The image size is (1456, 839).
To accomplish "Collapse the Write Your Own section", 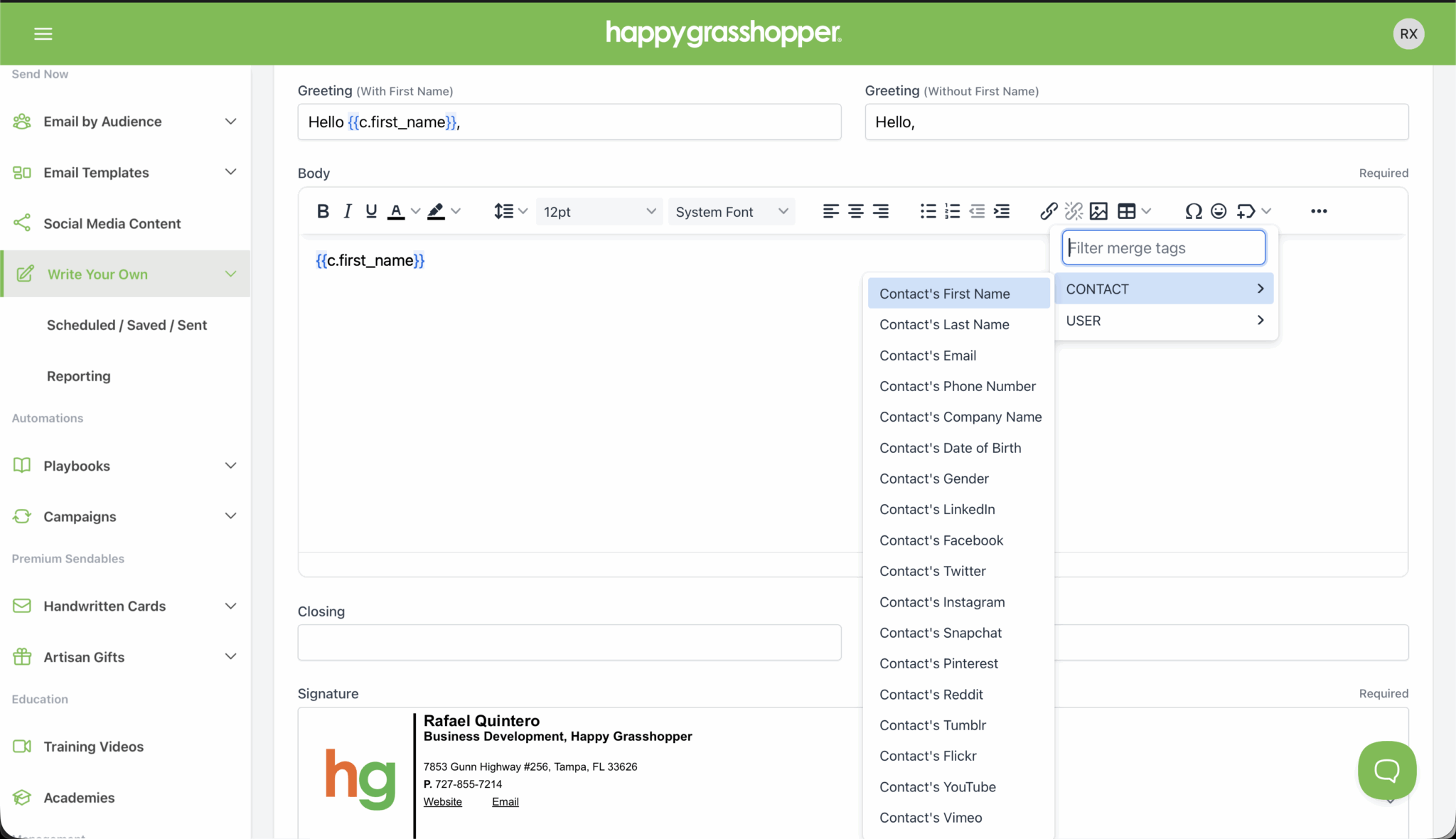I will point(230,274).
